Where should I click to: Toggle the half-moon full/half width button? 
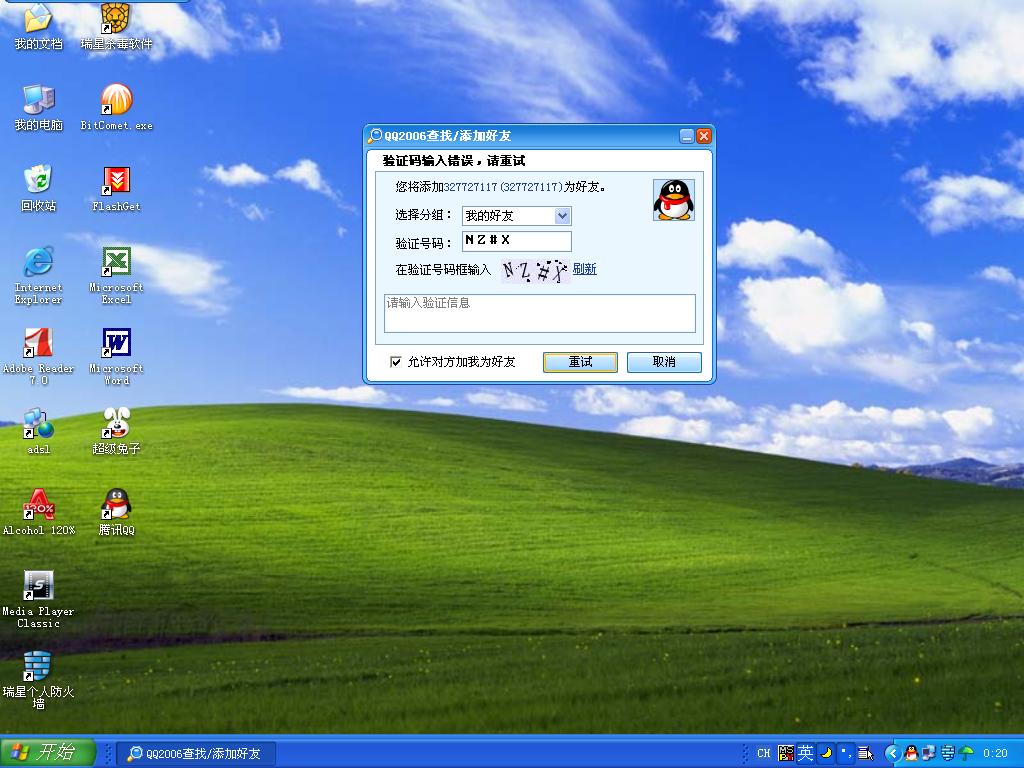coord(826,753)
